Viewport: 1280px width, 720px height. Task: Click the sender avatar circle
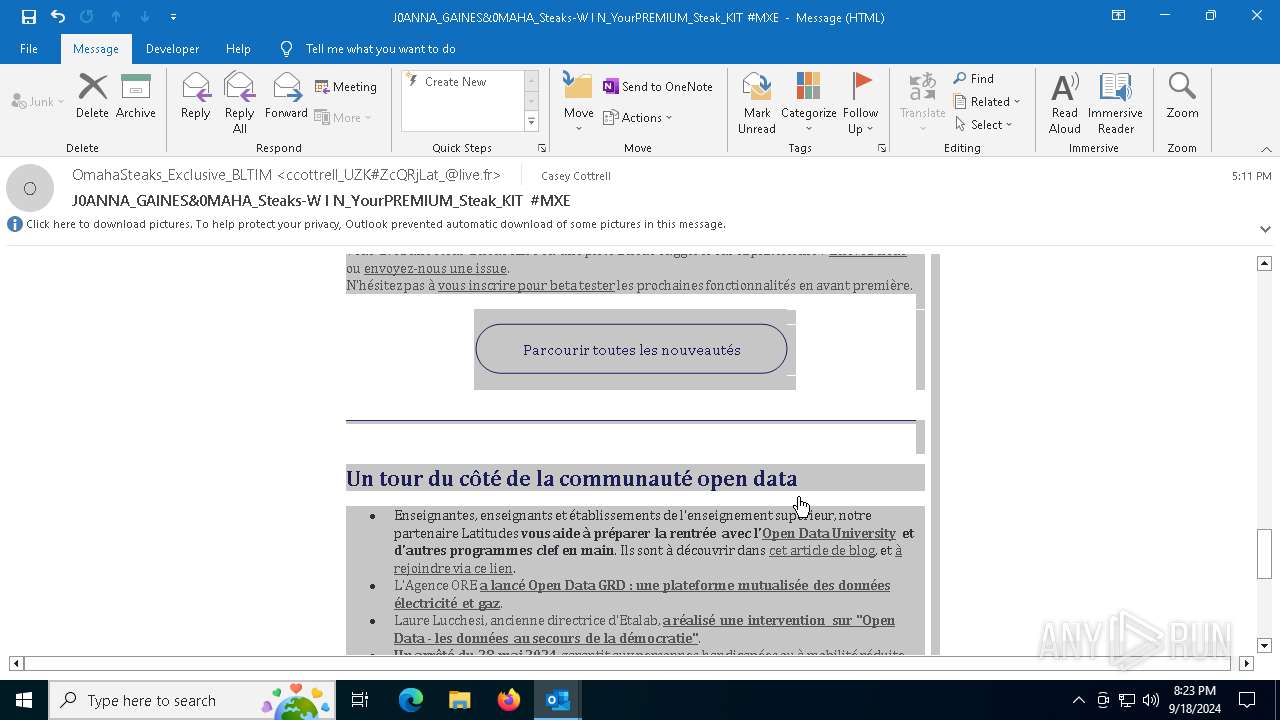click(30, 188)
